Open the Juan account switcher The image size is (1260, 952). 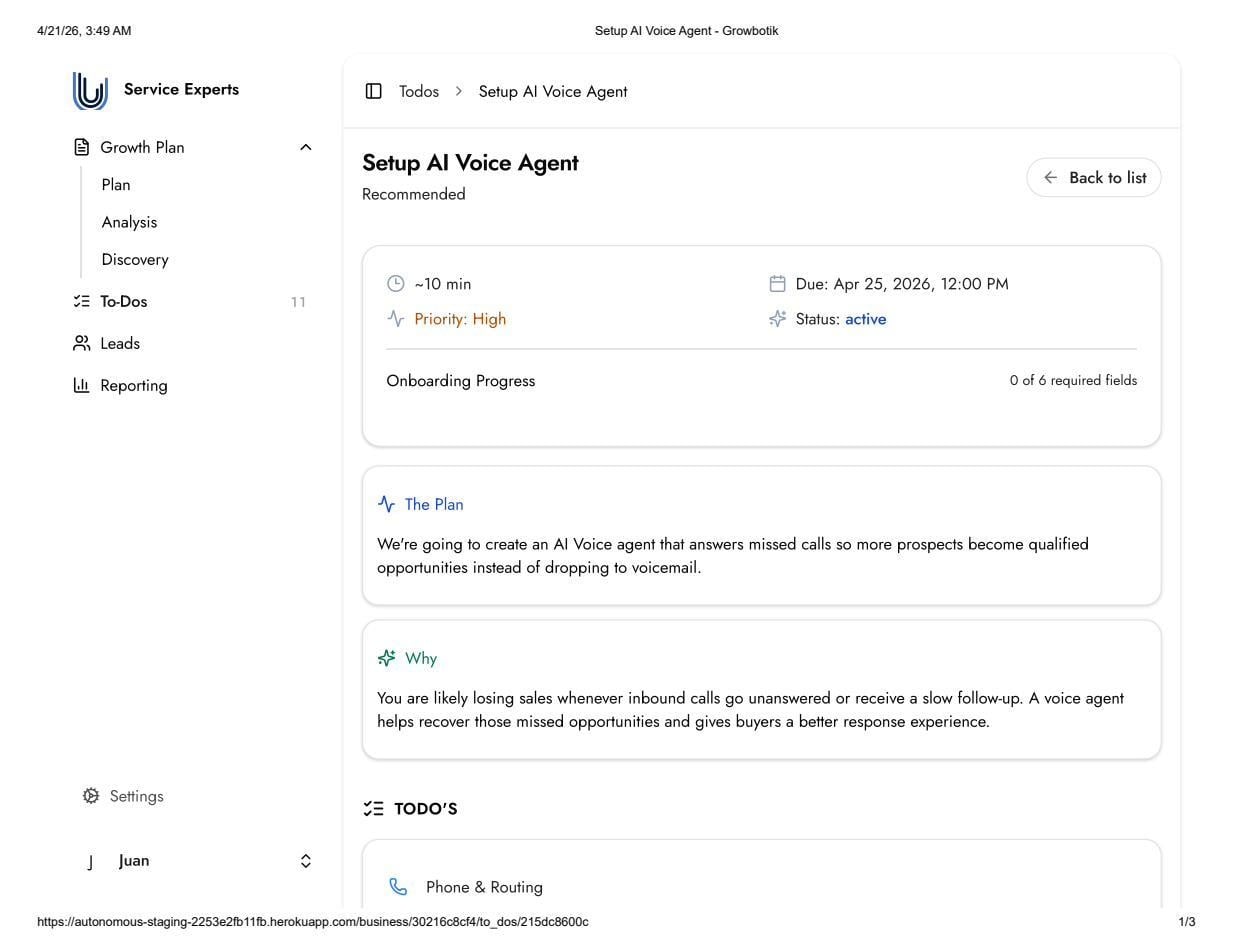coord(306,861)
